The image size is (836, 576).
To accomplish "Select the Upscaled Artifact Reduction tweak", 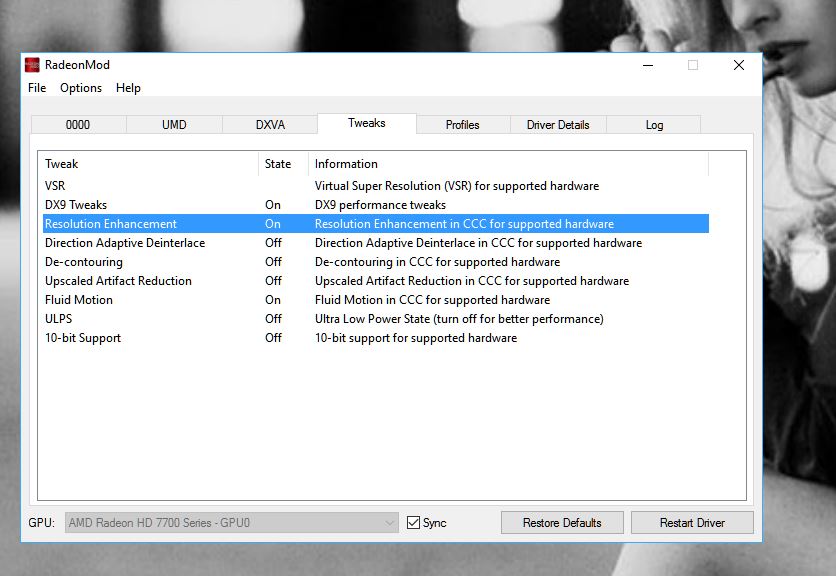I will click(x=375, y=281).
